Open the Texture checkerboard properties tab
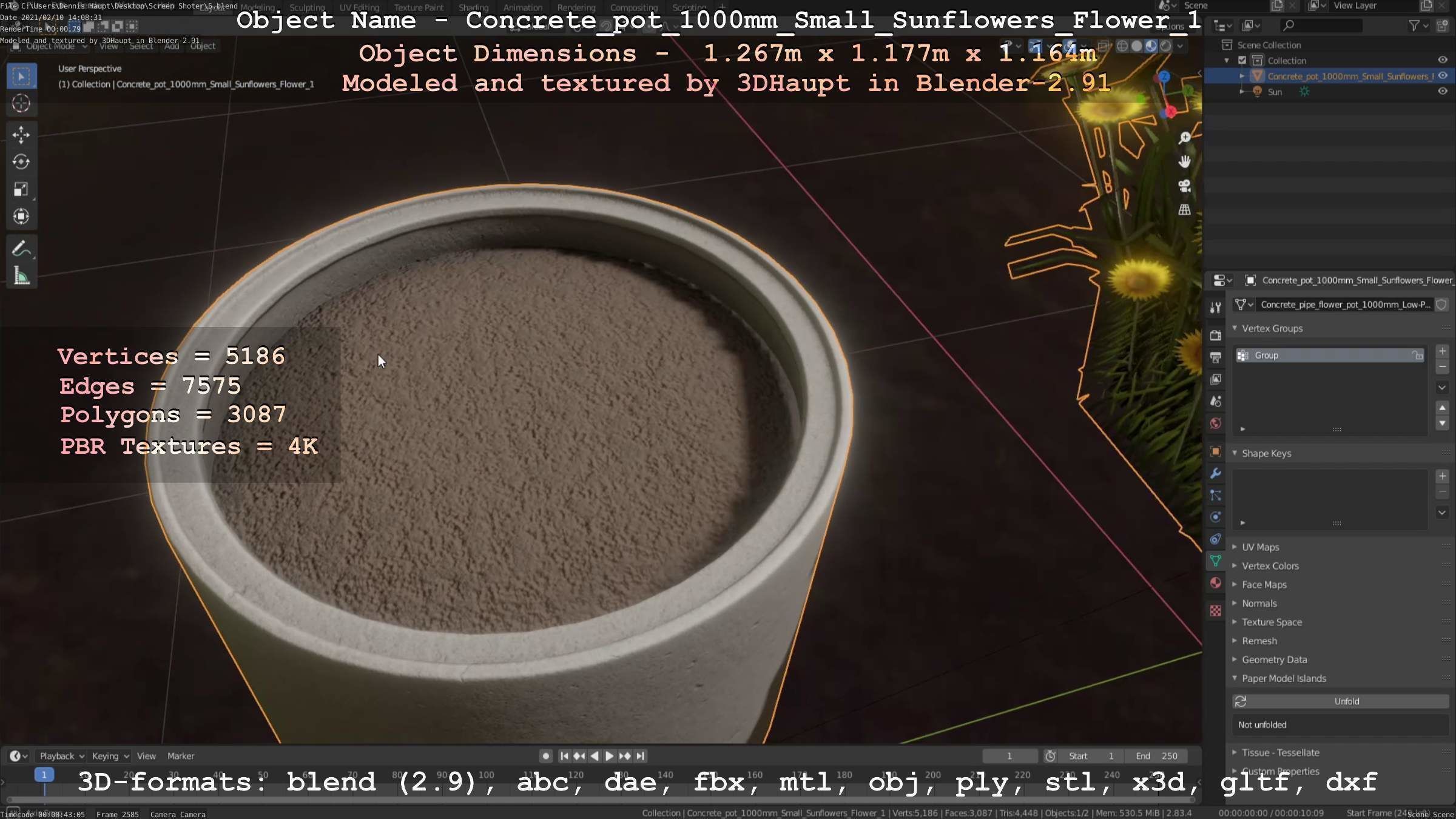Viewport: 1456px width, 819px height. coord(1215,611)
